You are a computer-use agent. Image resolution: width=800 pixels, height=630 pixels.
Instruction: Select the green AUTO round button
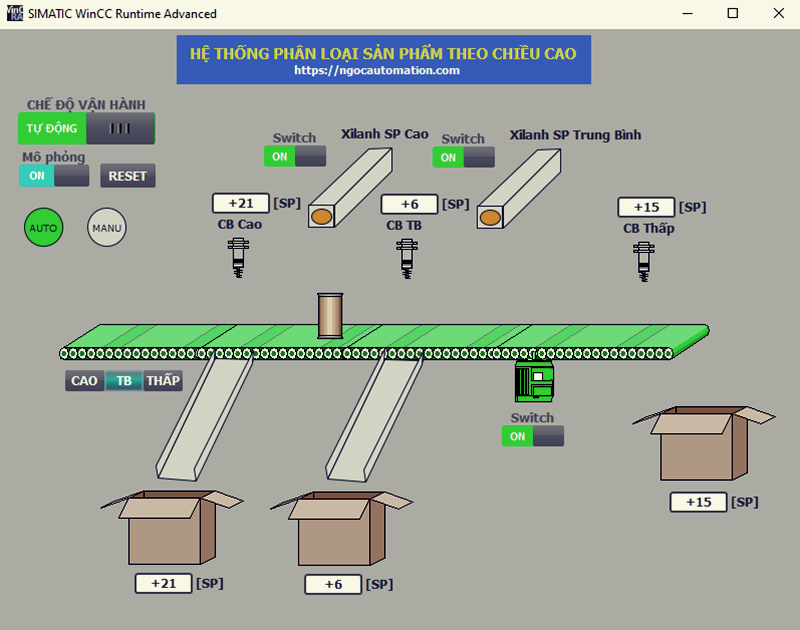[x=43, y=228]
